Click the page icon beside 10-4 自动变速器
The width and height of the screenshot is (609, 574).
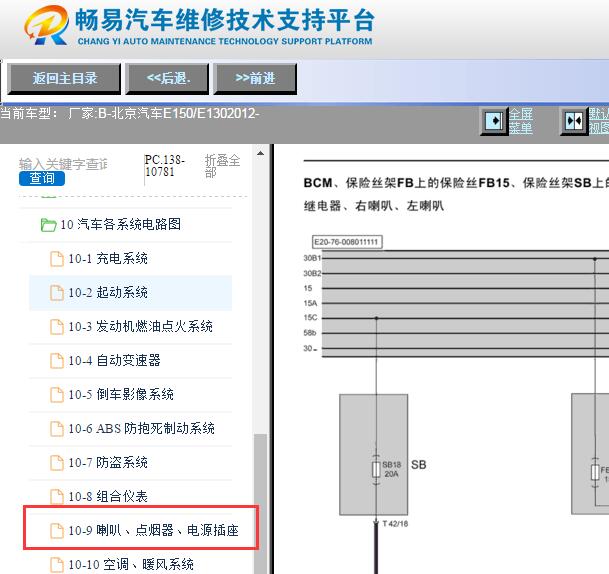point(57,361)
